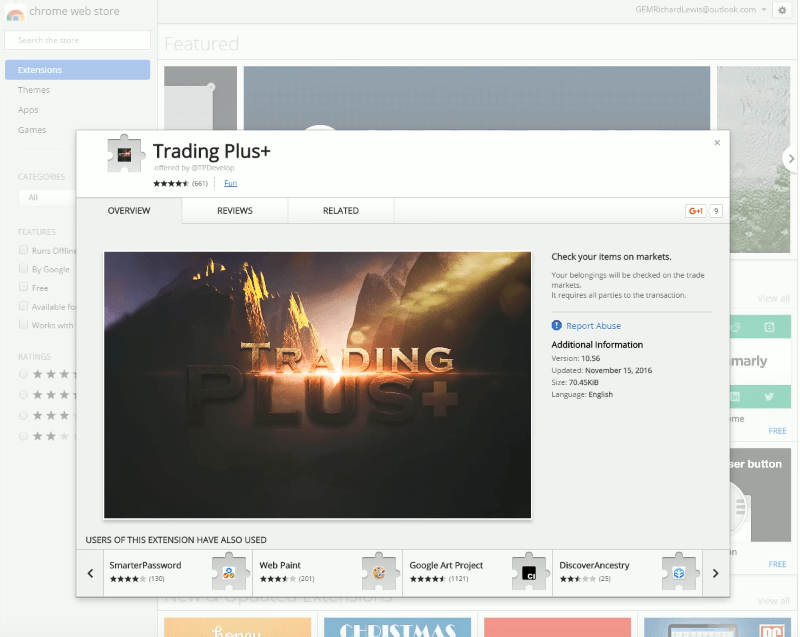Screen dimensions: 800x637
Task: Select Extensions in the sidebar
Action: coord(78,70)
